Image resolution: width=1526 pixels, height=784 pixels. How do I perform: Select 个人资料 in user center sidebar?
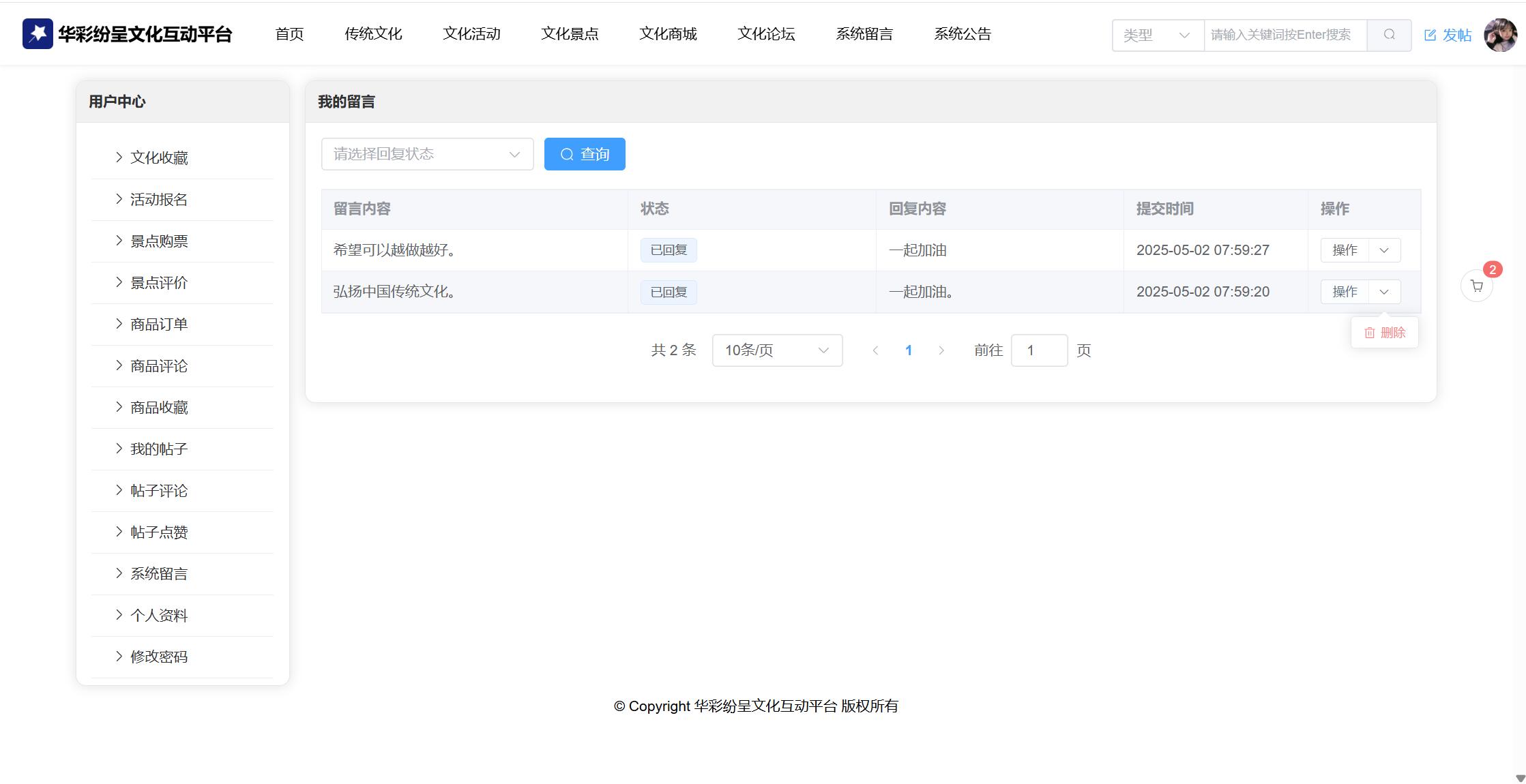[x=159, y=616]
